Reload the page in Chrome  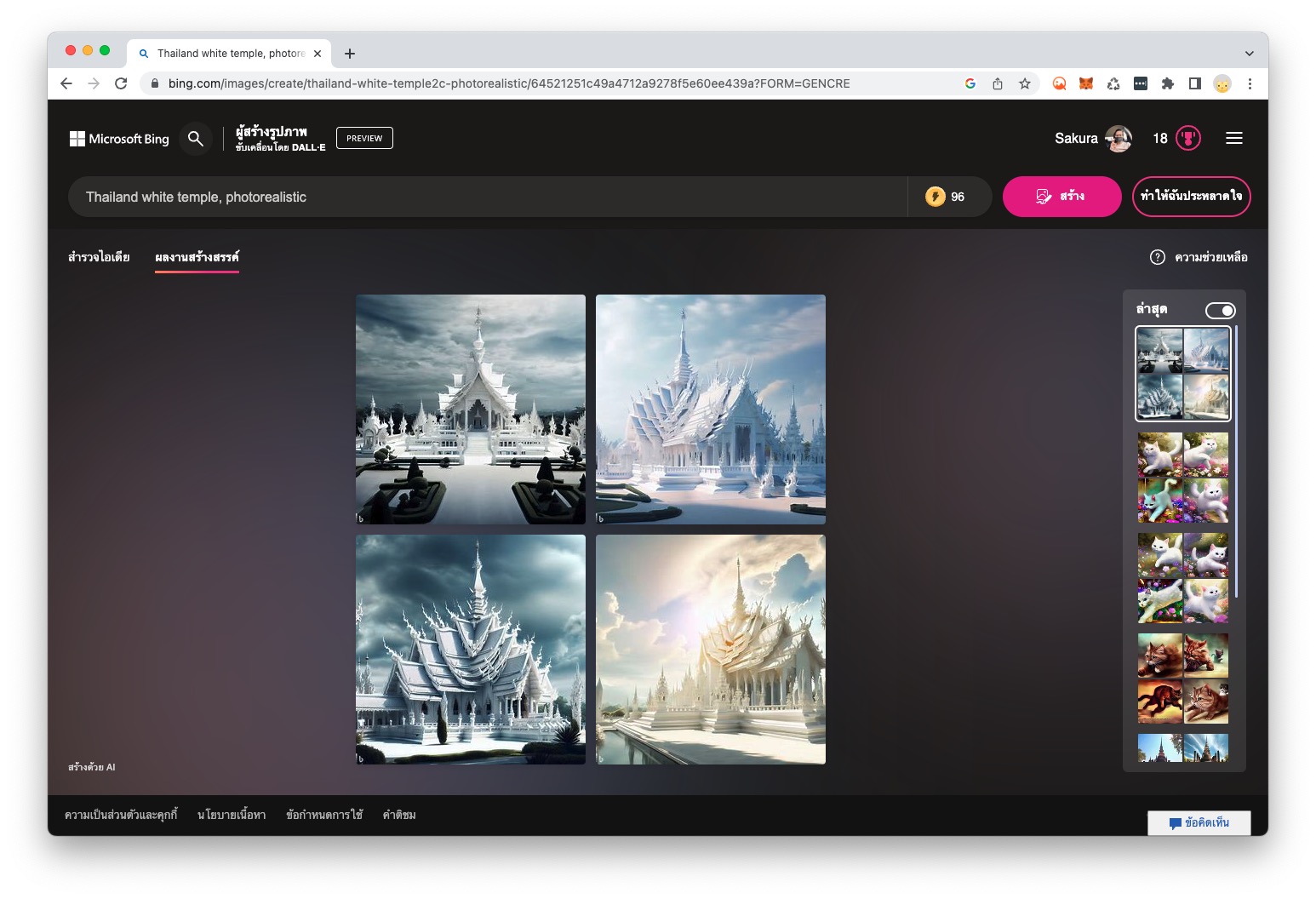click(x=121, y=83)
